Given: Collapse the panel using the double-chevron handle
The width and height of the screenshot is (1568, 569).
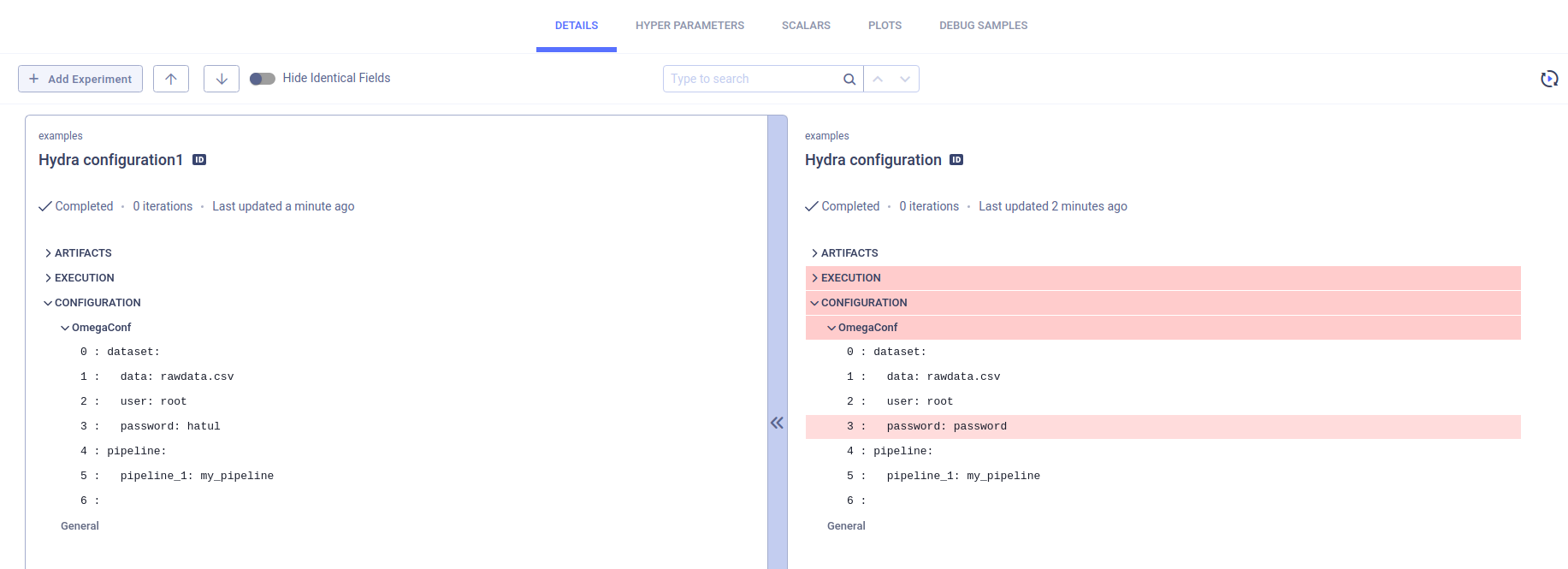Looking at the screenshot, I should tap(777, 423).
